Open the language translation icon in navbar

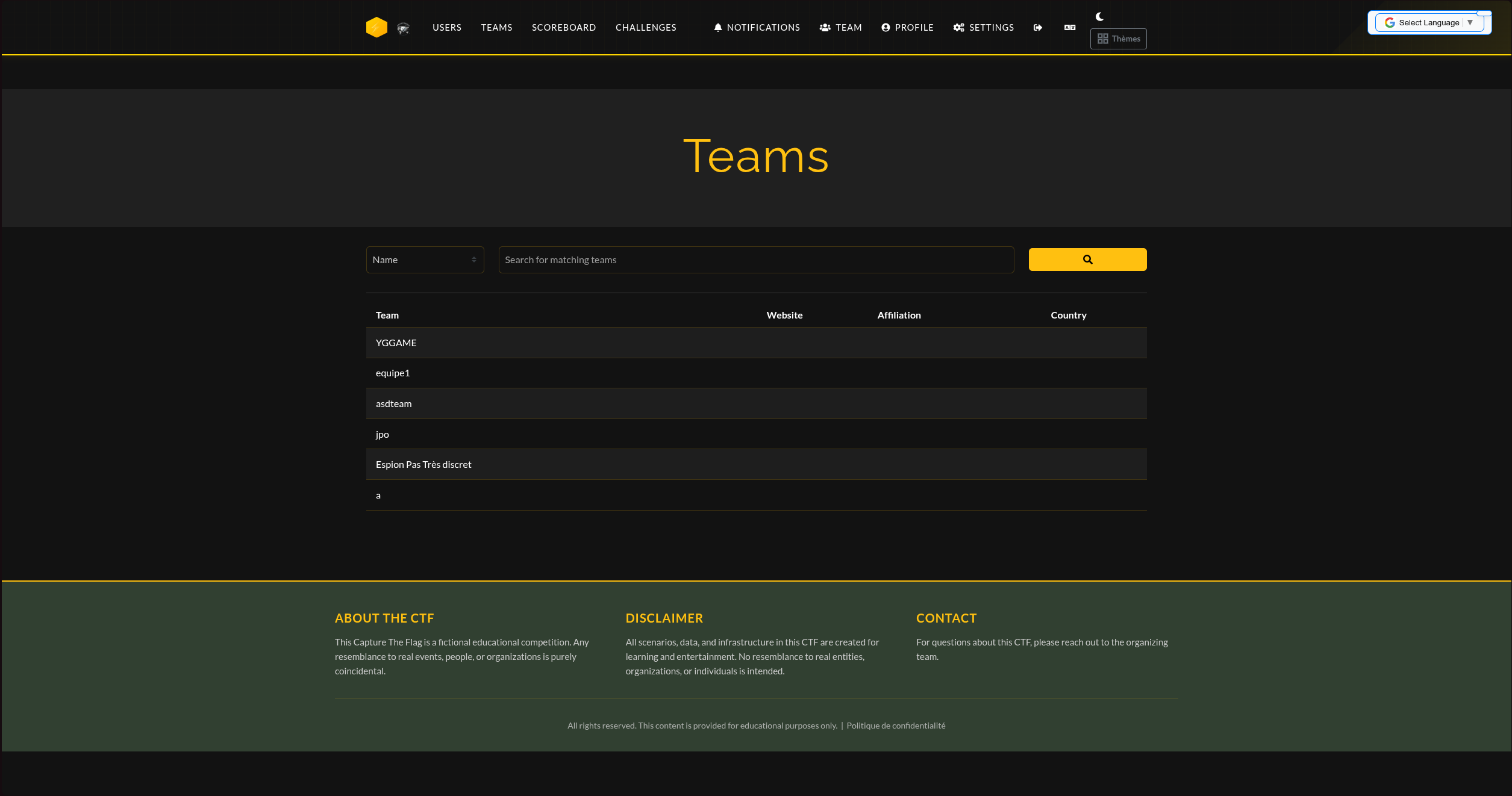click(1069, 28)
